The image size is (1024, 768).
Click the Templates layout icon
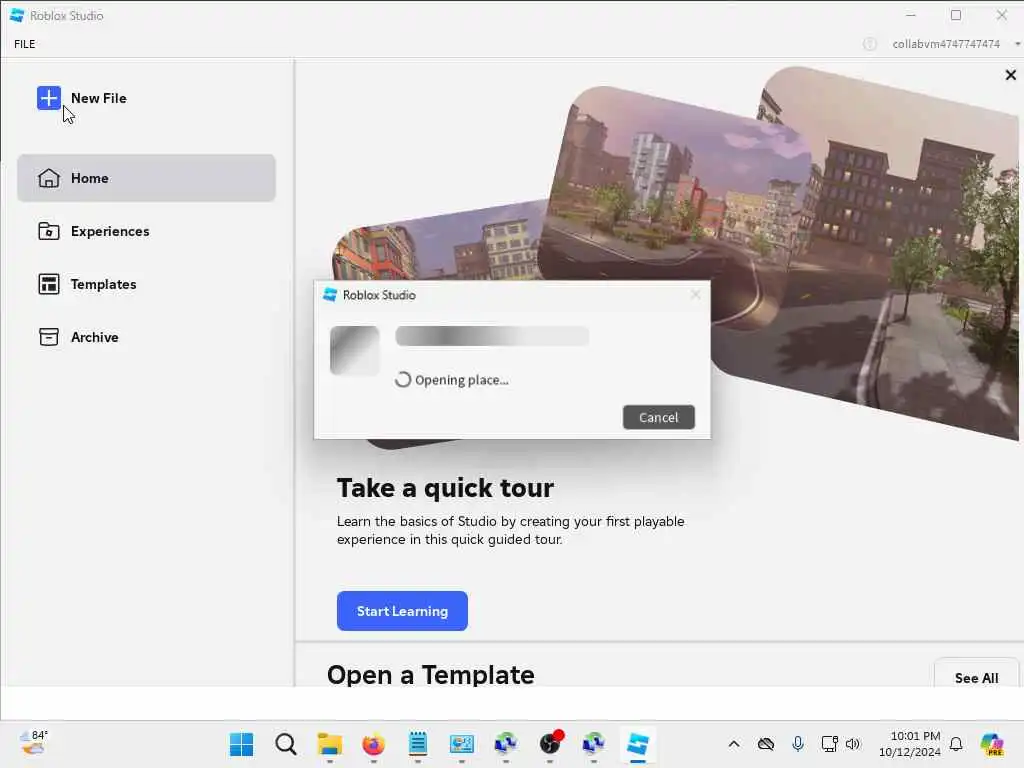pyautogui.click(x=49, y=284)
